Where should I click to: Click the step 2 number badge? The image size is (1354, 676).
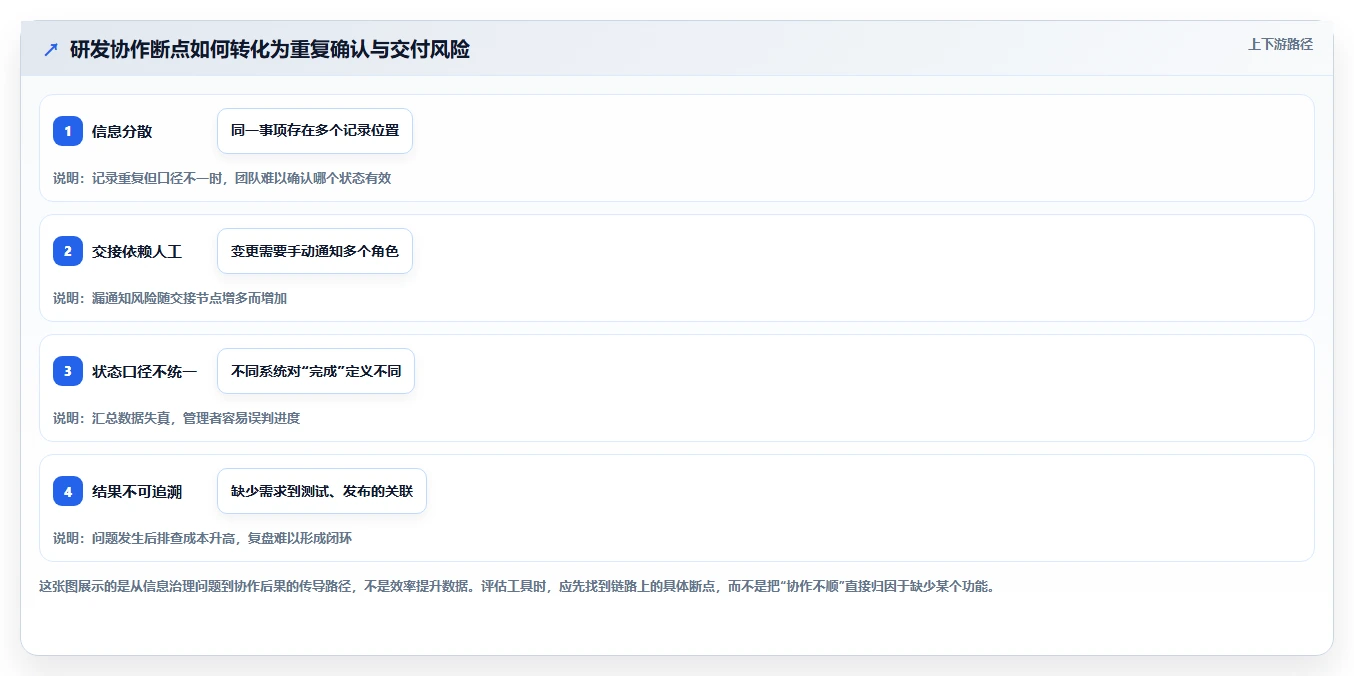(68, 251)
